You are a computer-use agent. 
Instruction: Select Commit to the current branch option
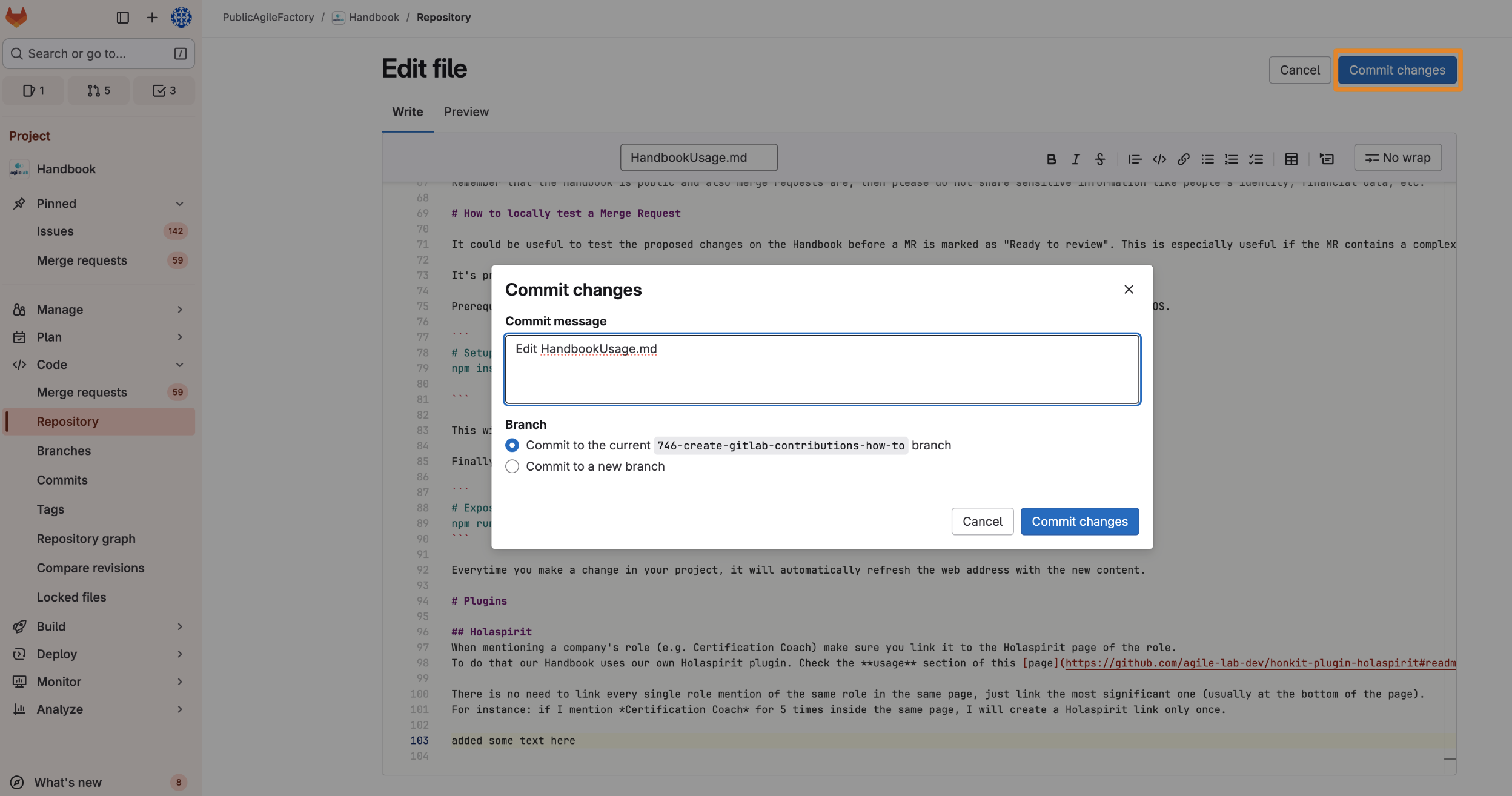[x=512, y=445]
